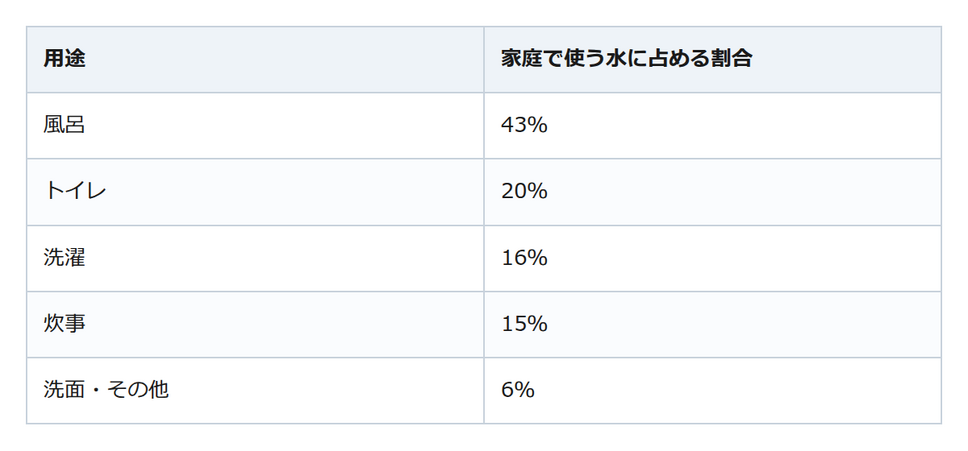This screenshot has width=968, height=451.
Task: Click the トイレ cell
Action: pyautogui.click(x=255, y=192)
